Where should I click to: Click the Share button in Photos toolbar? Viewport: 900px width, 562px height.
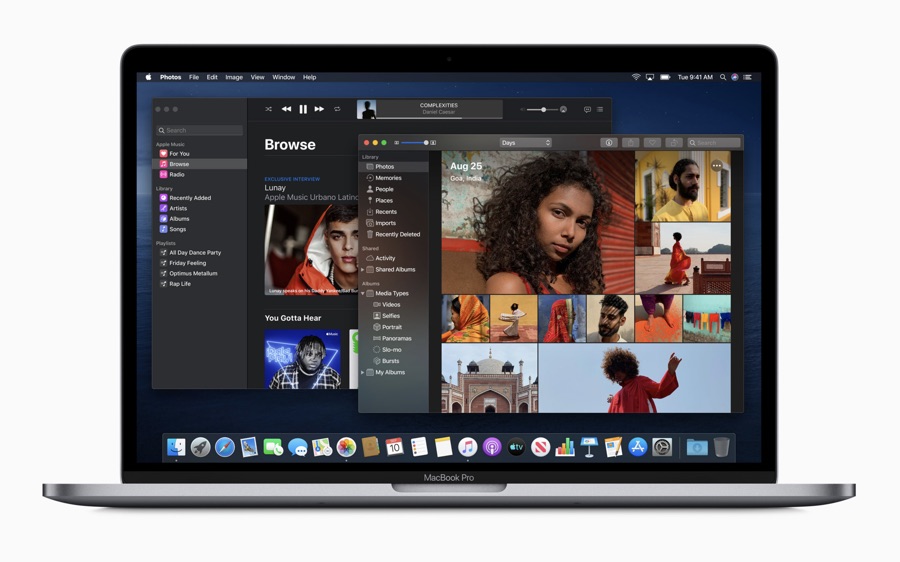click(630, 142)
